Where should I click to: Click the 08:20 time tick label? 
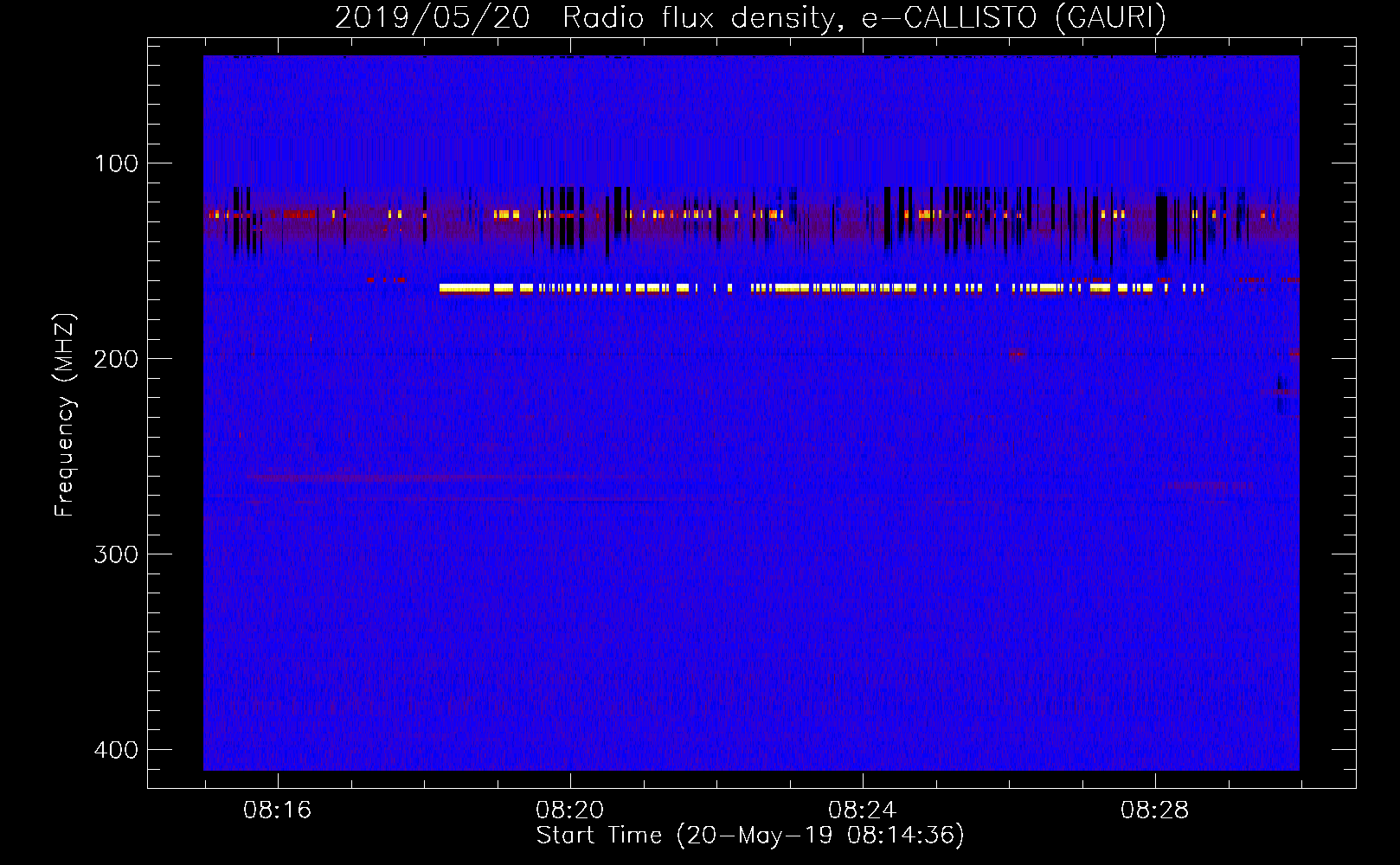[569, 811]
